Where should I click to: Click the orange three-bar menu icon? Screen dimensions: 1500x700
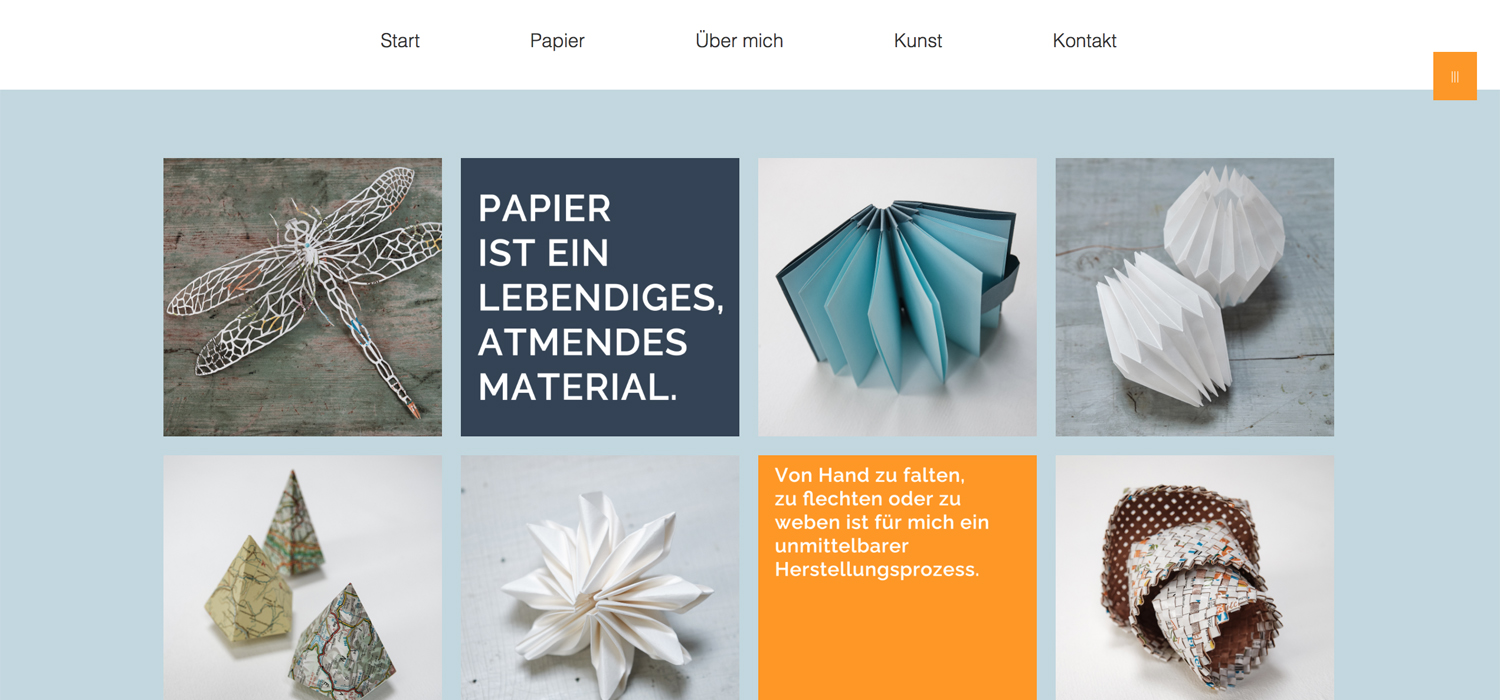pyautogui.click(x=1454, y=76)
